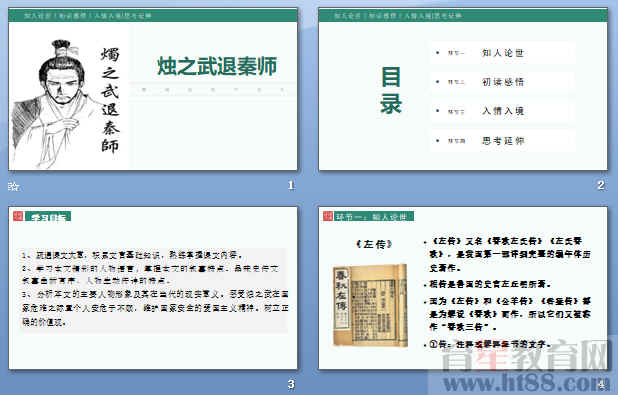Click the vertical calligraphy title on slide 1

pyautogui.click(x=110, y=100)
